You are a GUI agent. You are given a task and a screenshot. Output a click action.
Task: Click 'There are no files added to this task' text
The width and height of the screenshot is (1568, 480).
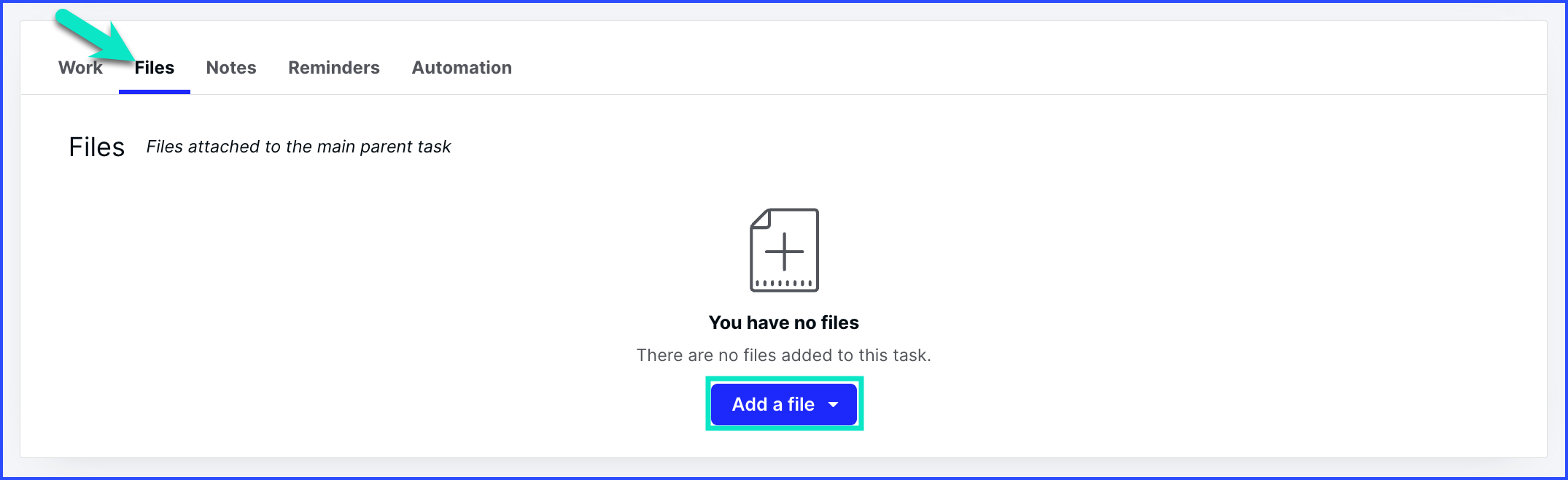[784, 355]
